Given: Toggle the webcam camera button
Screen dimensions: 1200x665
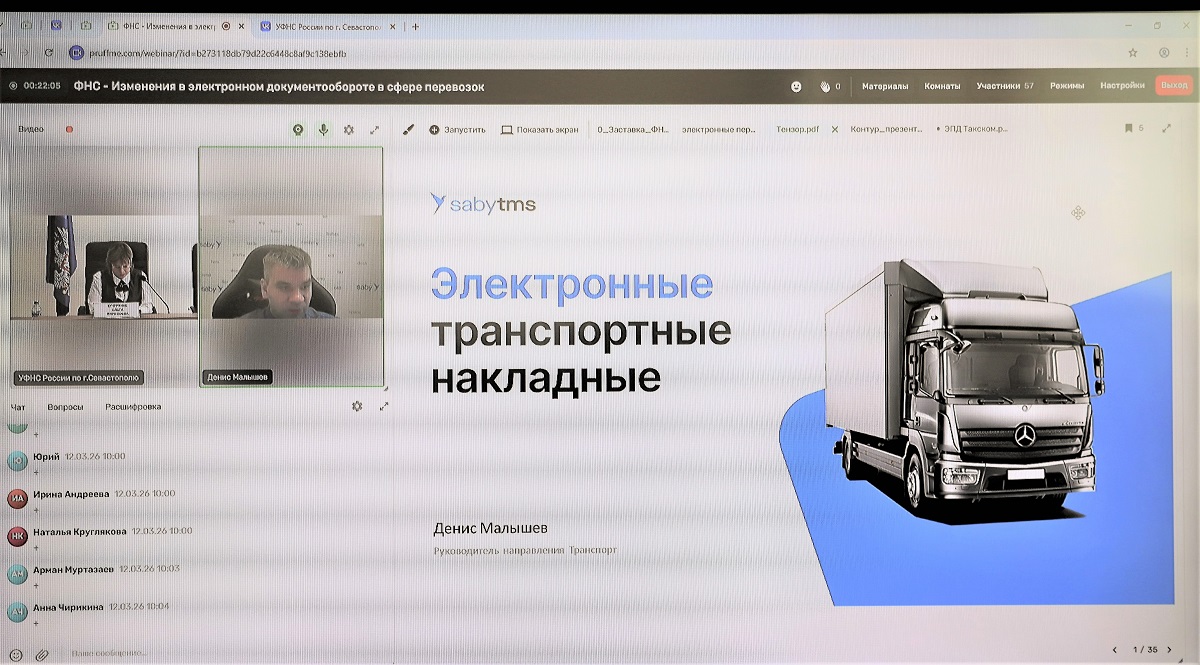Looking at the screenshot, I should tap(297, 130).
